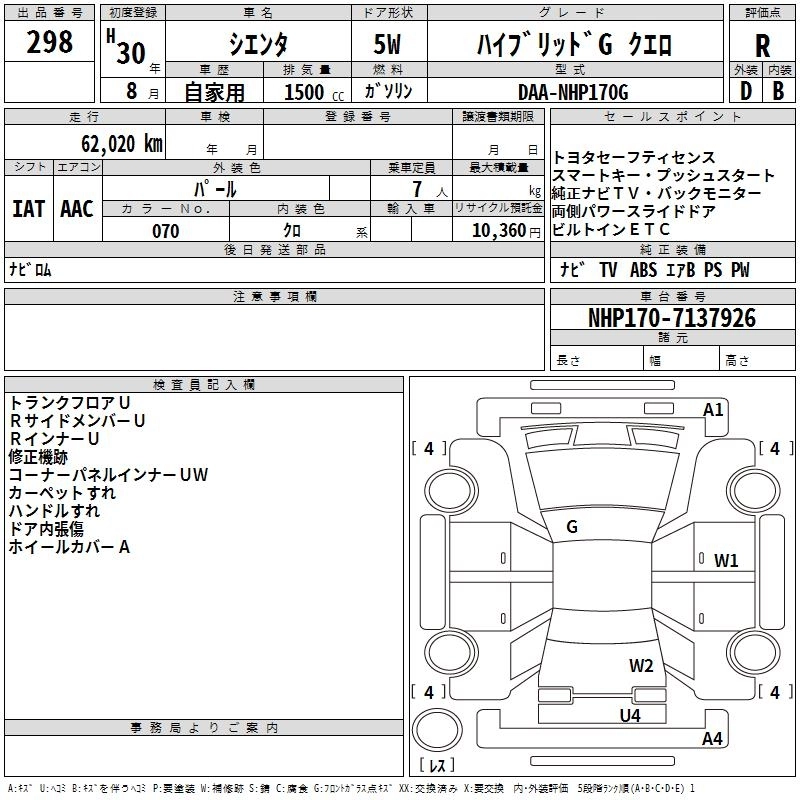Click the color number 070 field
Screen dimensions: 800x800
(x=165, y=231)
